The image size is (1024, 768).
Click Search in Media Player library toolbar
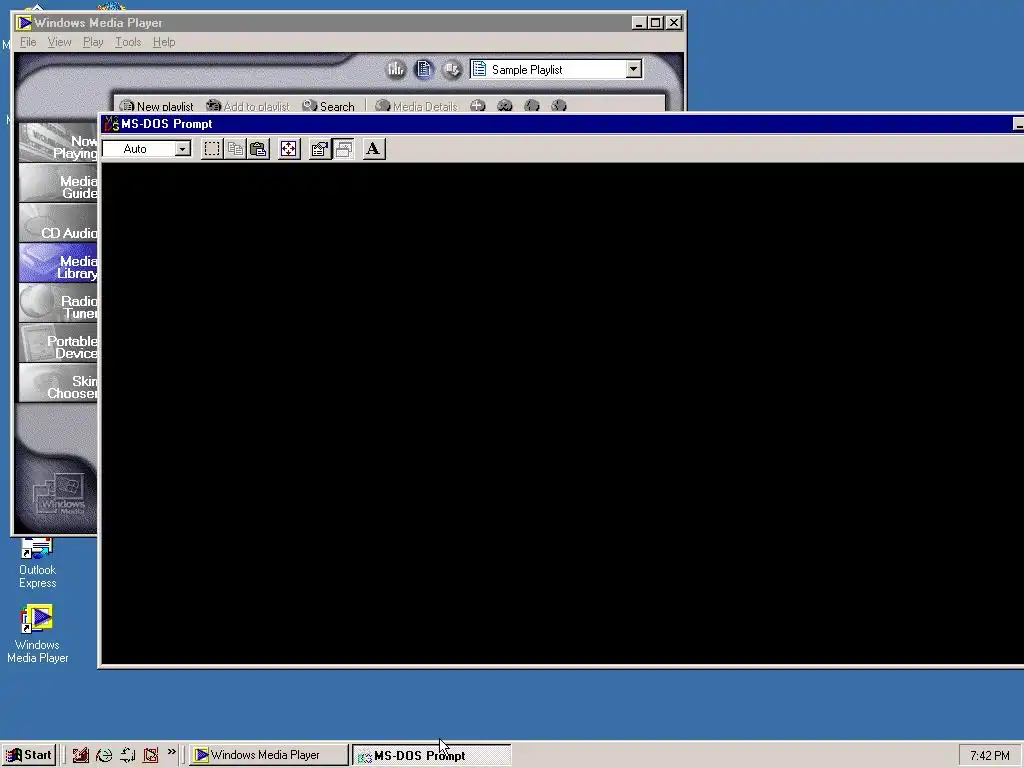[x=328, y=106]
